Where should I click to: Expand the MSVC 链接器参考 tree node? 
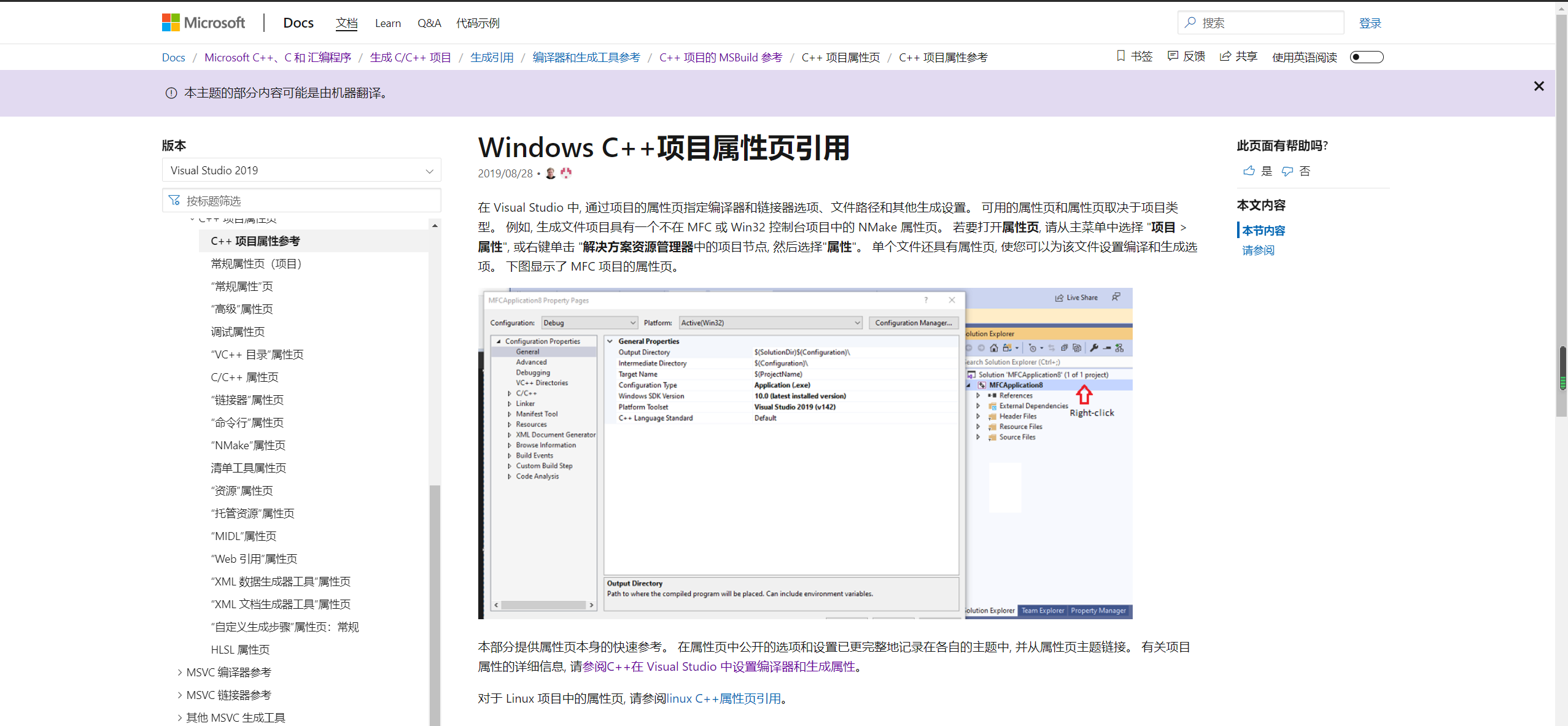click(x=179, y=695)
